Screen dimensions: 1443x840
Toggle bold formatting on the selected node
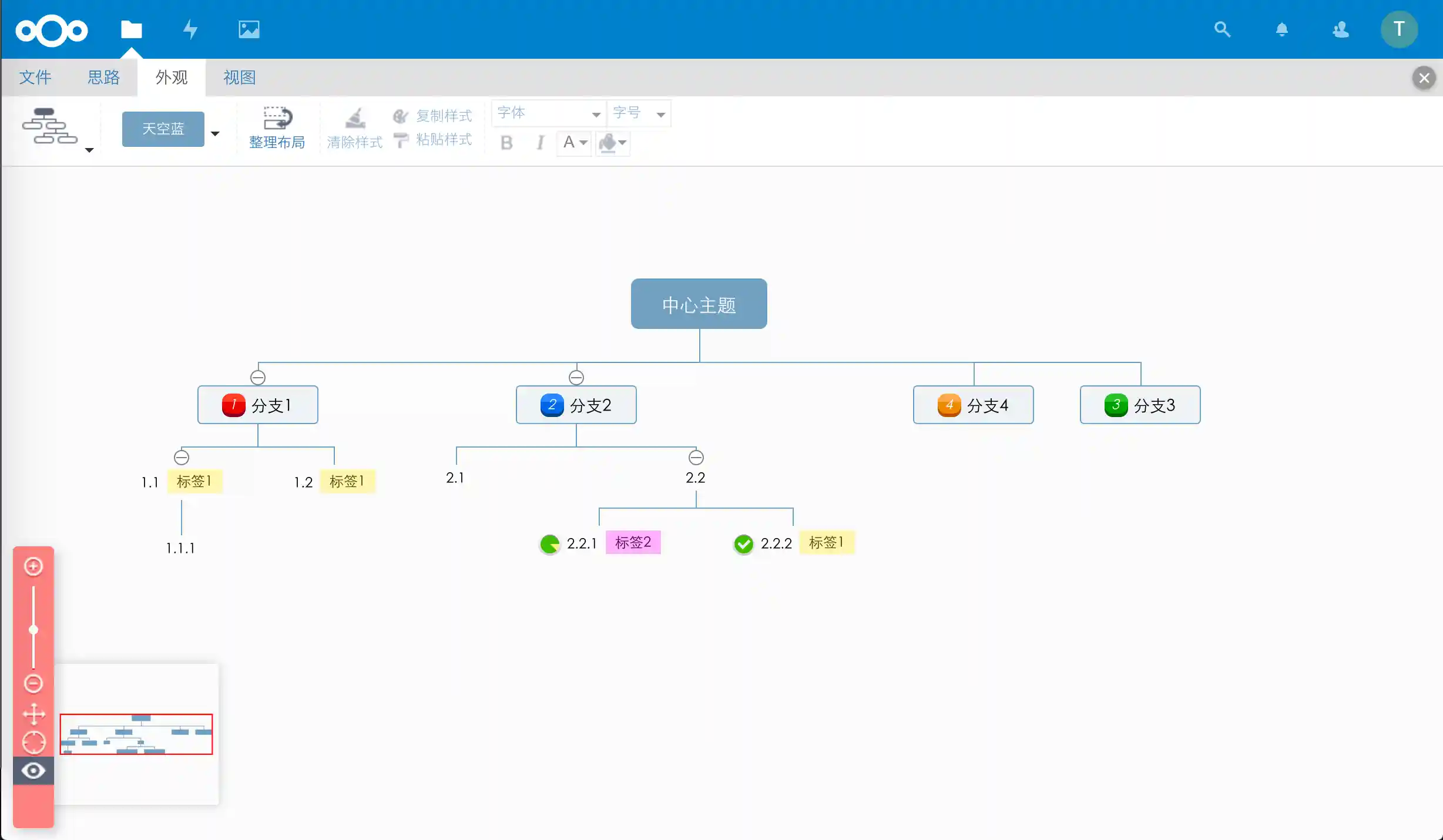click(506, 143)
